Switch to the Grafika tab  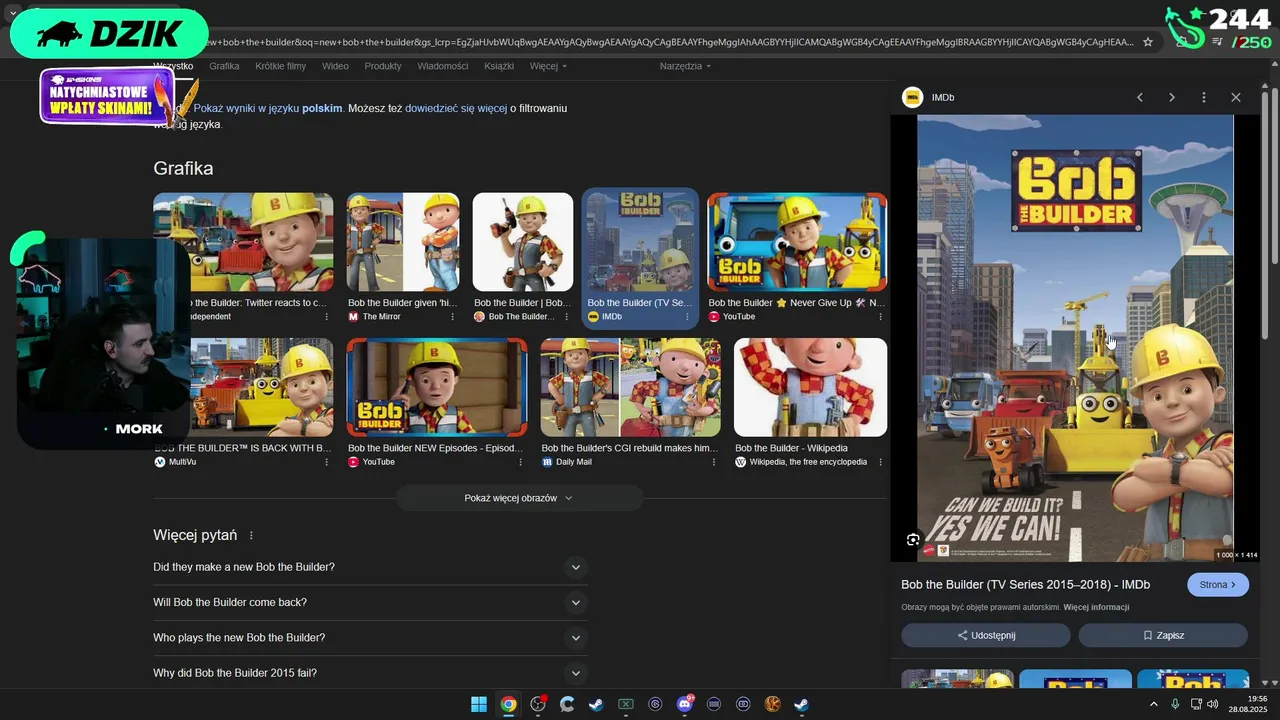pos(224,66)
